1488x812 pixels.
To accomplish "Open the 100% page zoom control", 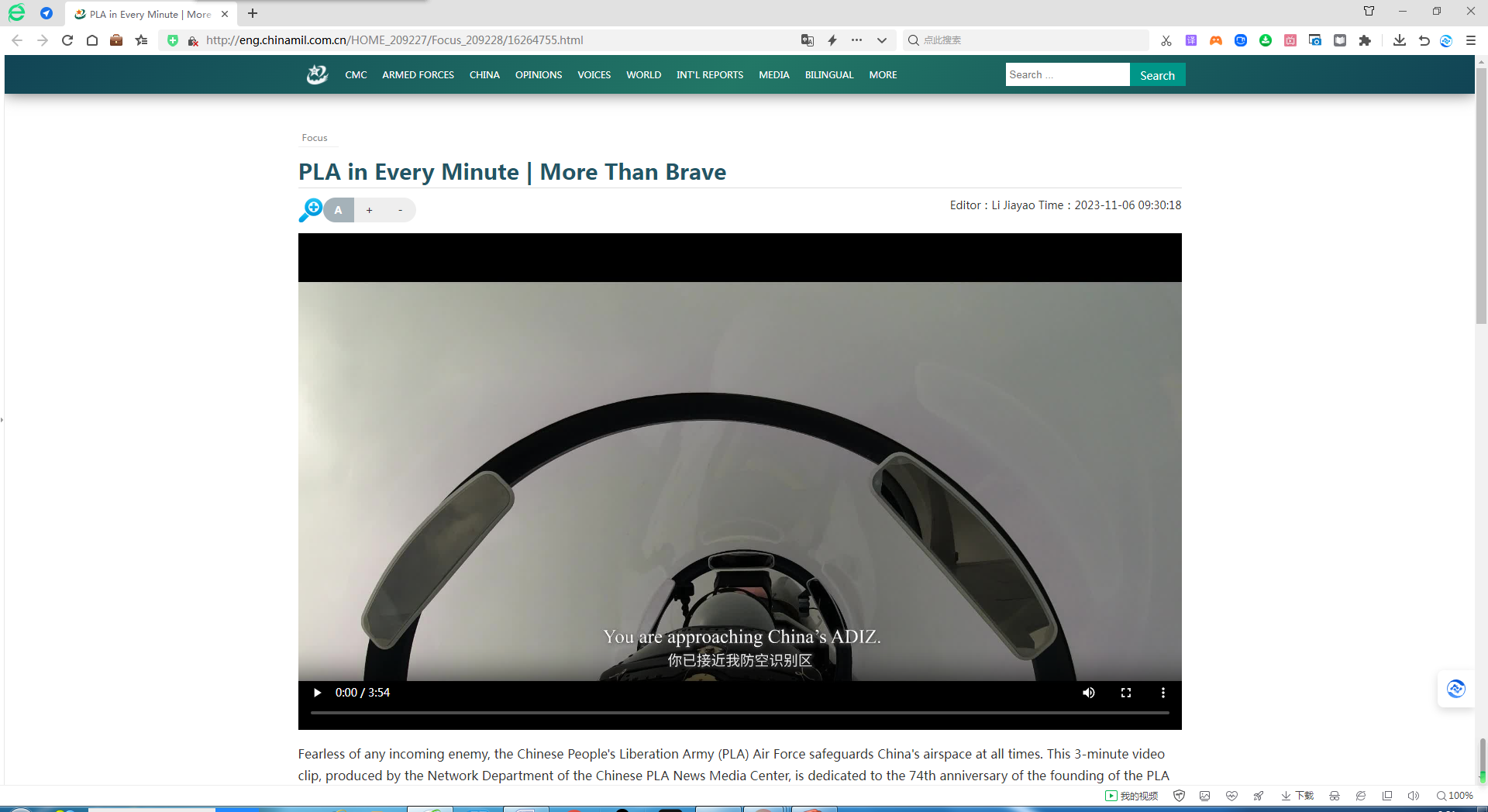I will tap(1455, 796).
